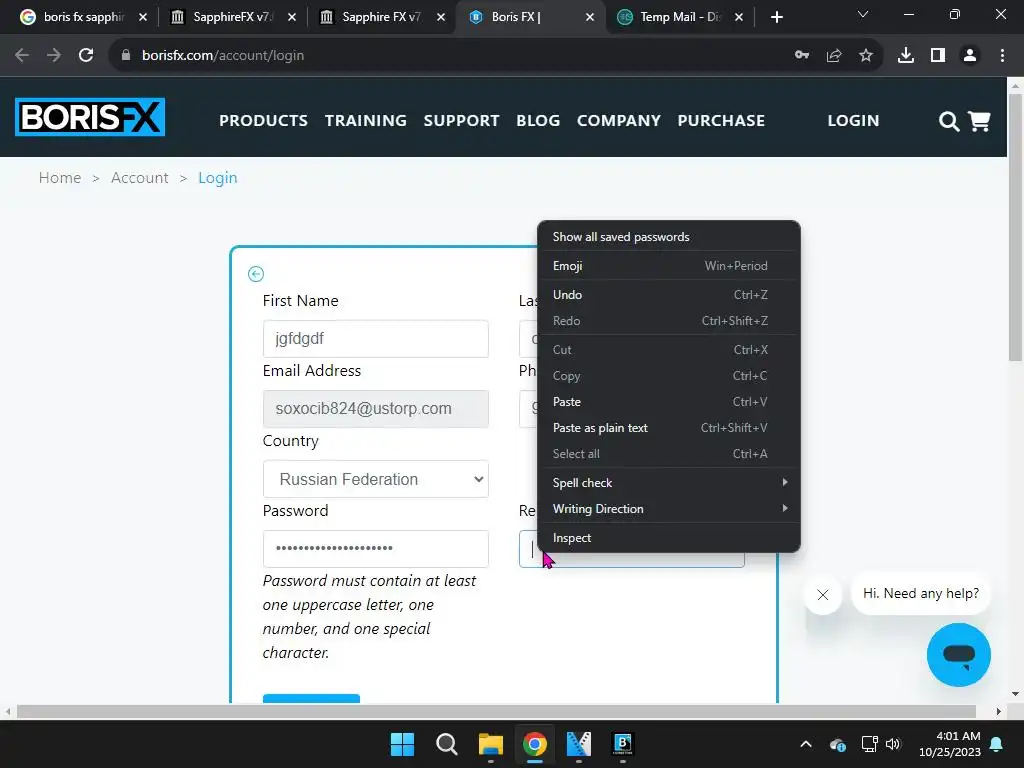Open the tab search chevron
Image resolution: width=1024 pixels, height=768 pixels.
click(863, 14)
